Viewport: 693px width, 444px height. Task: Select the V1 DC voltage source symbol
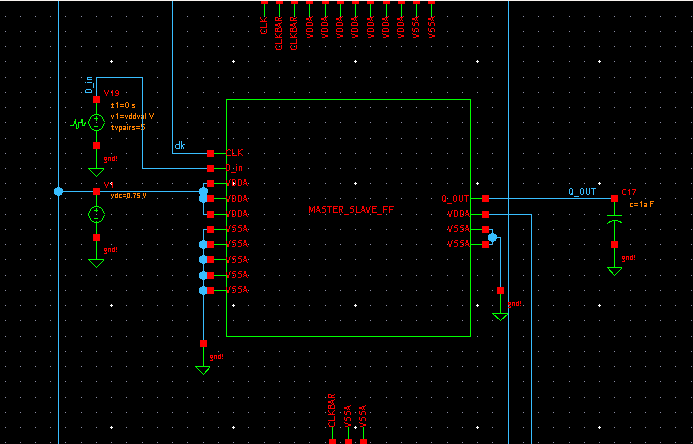(x=96, y=214)
